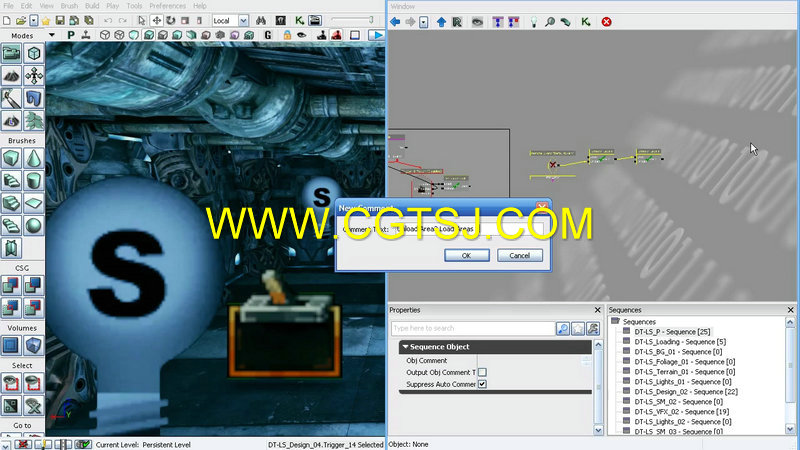The width and height of the screenshot is (800, 450).
Task: Toggle the G game view icon
Action: point(268,35)
